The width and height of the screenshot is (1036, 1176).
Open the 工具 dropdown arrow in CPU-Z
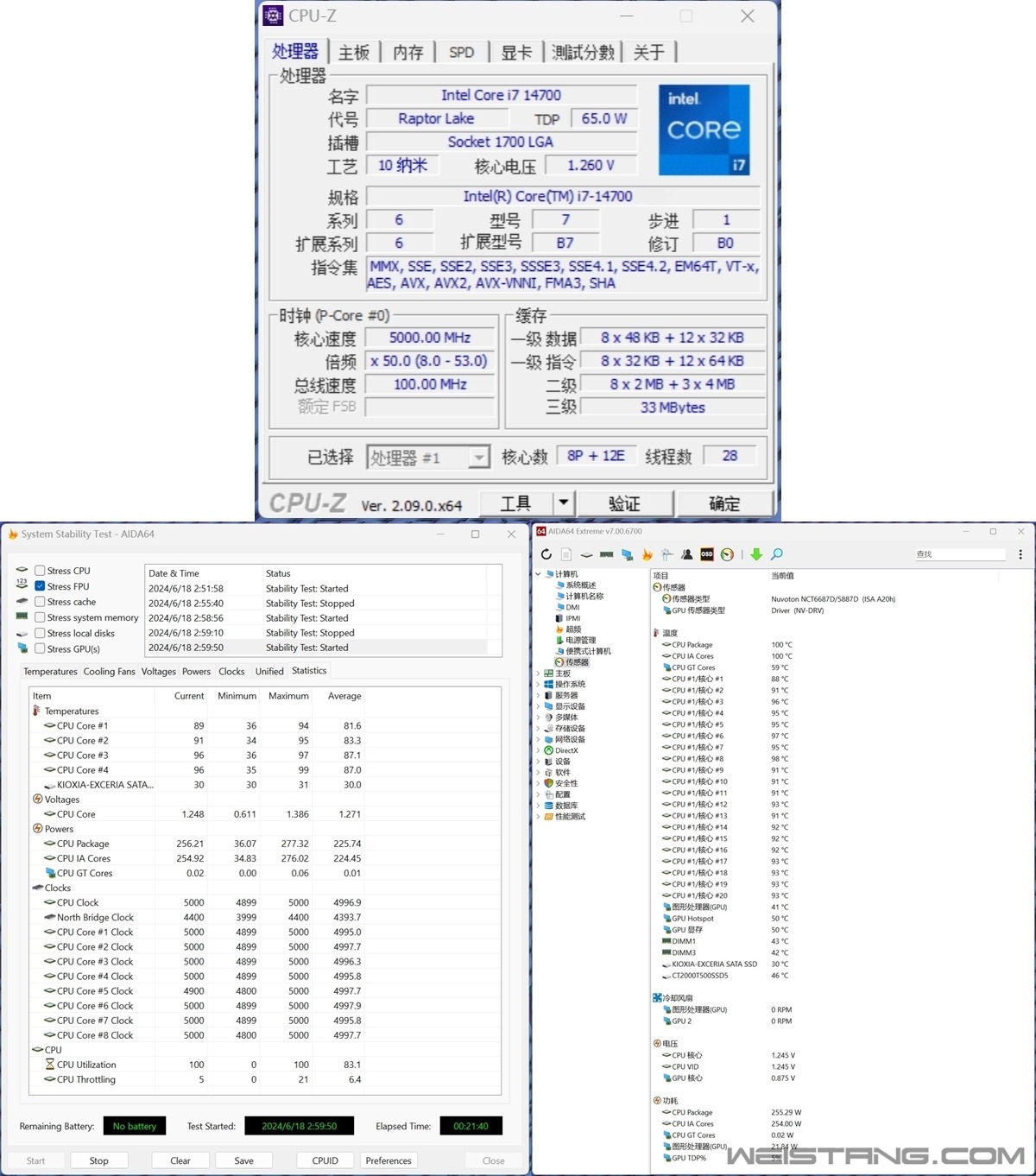tap(563, 503)
